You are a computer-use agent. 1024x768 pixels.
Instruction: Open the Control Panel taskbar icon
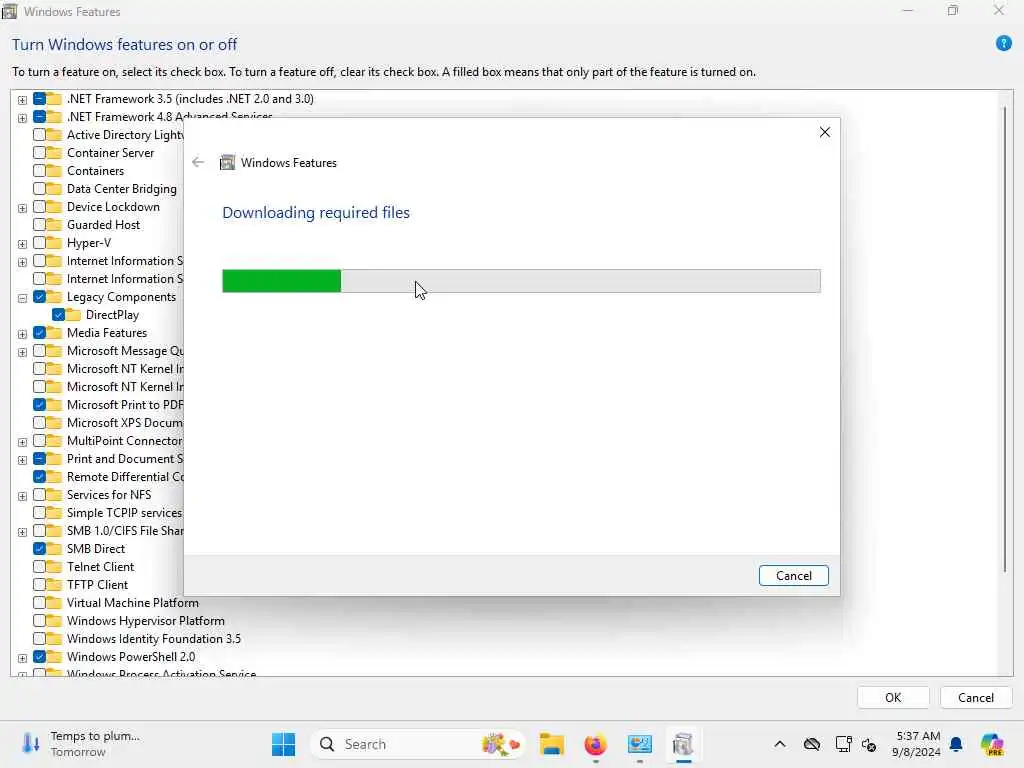639,744
